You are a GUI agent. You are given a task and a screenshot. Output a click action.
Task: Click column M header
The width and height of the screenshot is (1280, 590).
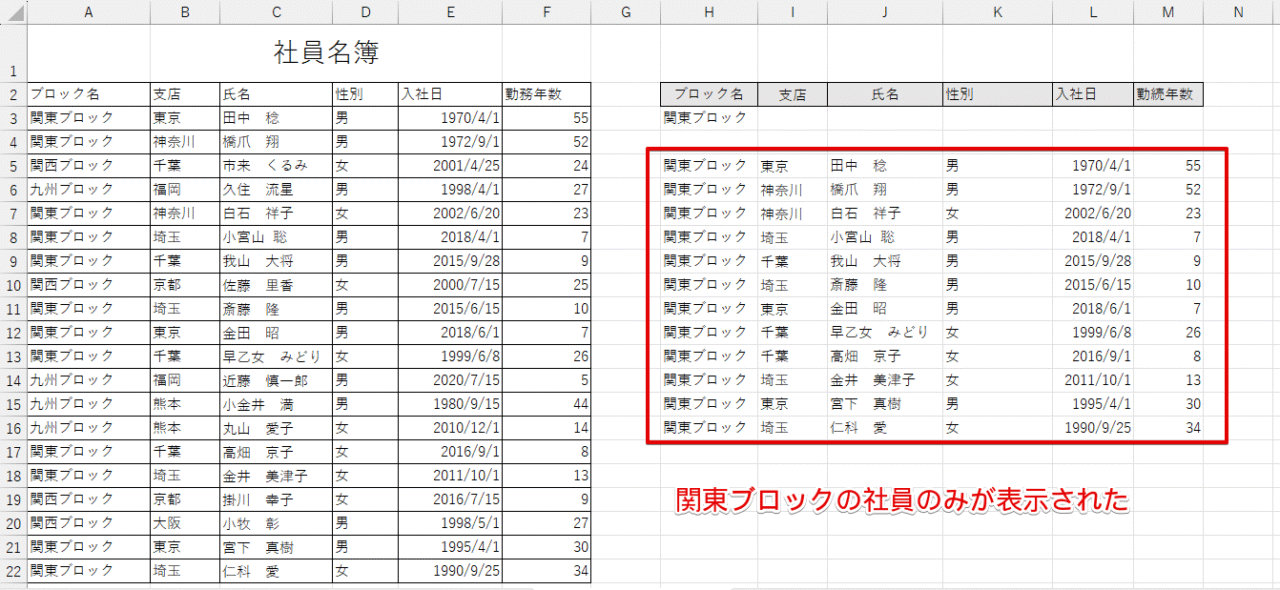(1168, 12)
